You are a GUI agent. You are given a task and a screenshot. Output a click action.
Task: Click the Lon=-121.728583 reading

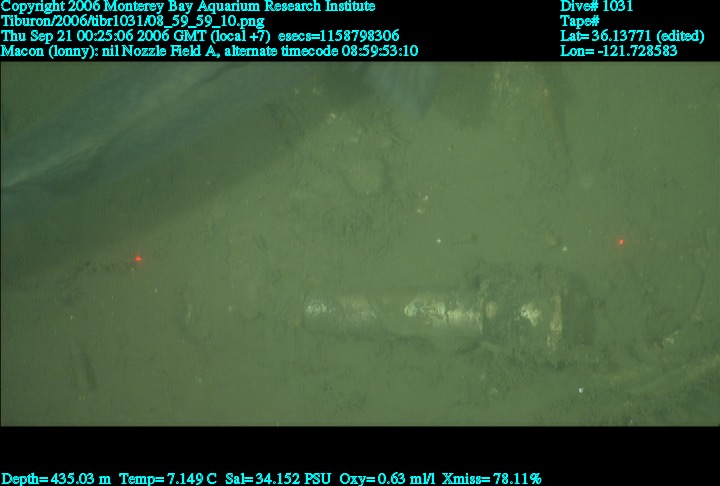(619, 51)
